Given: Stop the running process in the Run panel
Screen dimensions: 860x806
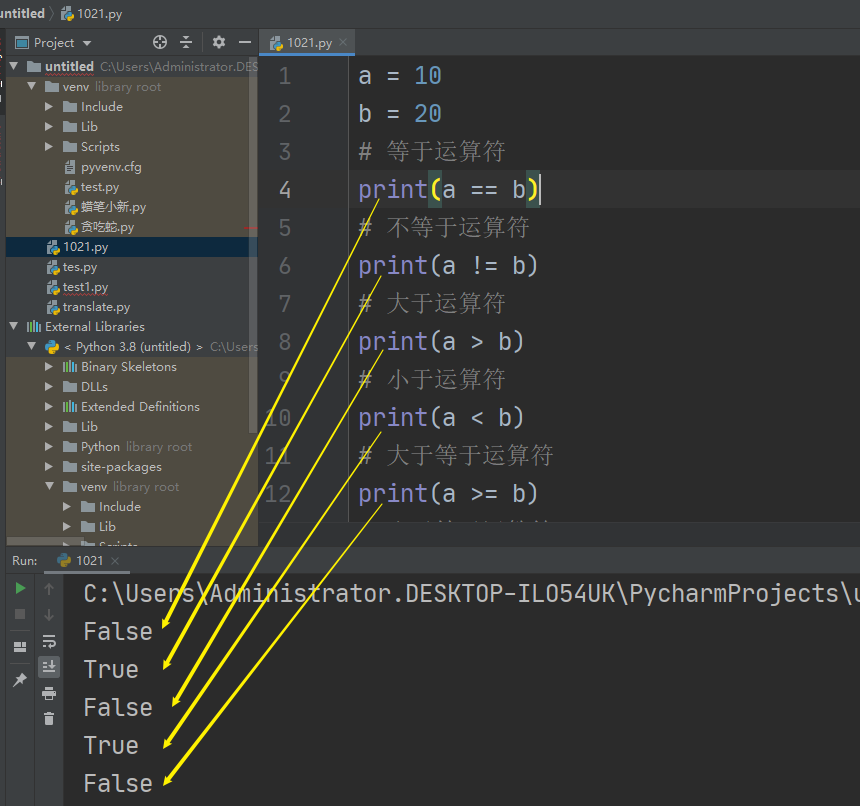Looking at the screenshot, I should 20,613.
